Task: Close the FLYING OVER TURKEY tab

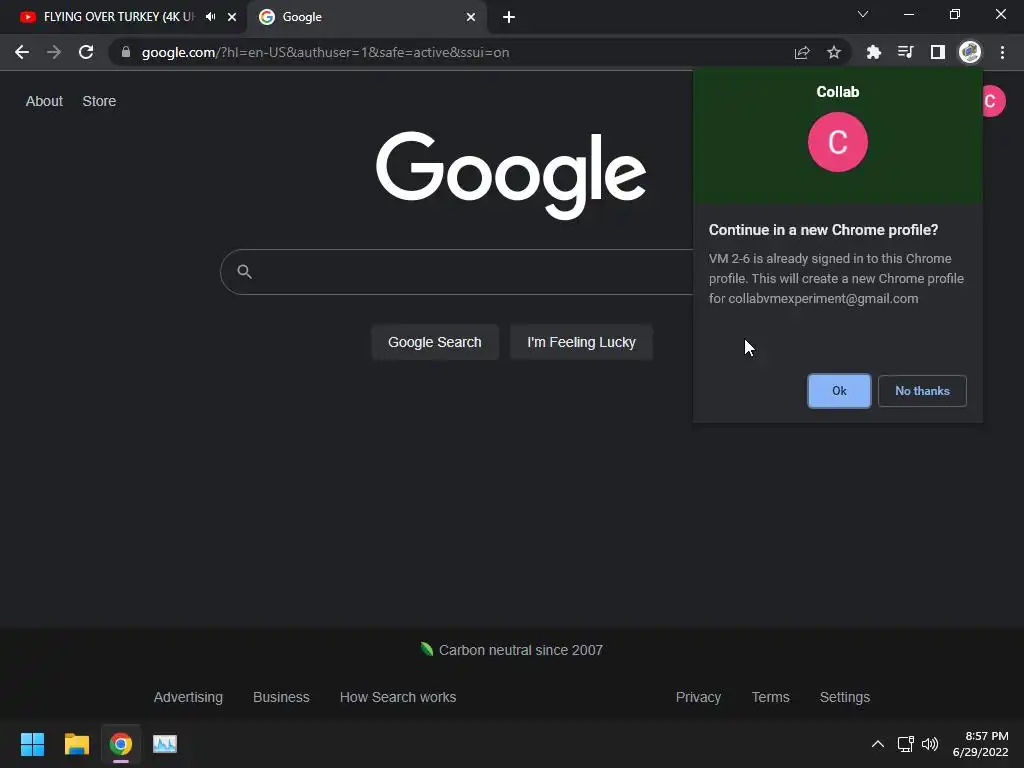Action: coord(232,17)
